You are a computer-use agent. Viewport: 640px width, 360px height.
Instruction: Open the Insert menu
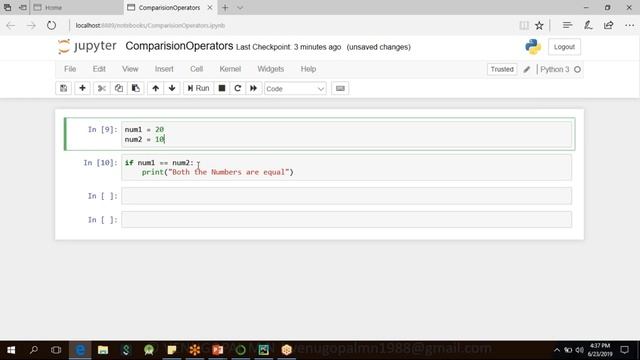pyautogui.click(x=164, y=69)
